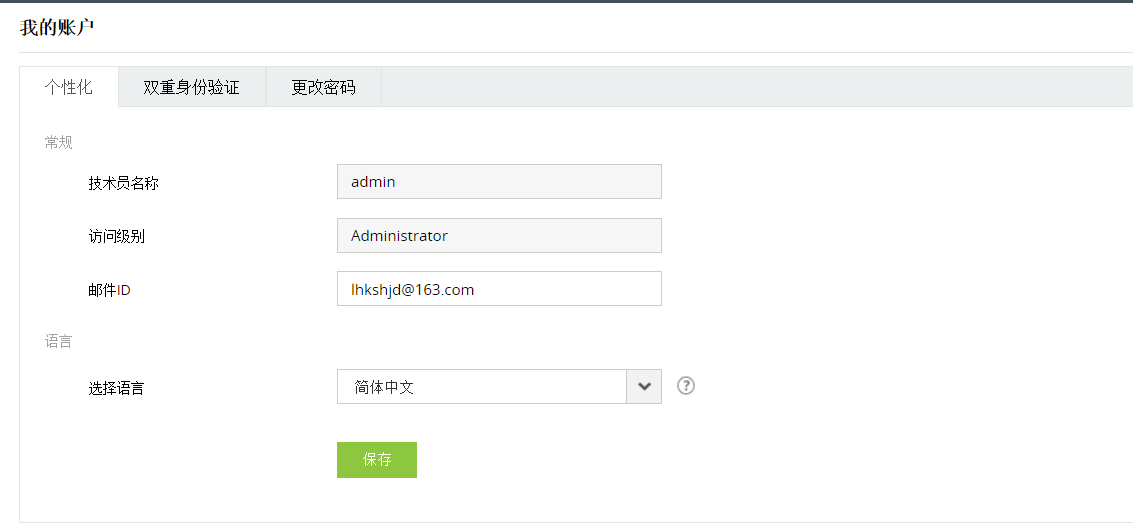Click the technician name field showing admin
Image resolution: width=1133 pixels, height=525 pixels.
[x=499, y=182]
